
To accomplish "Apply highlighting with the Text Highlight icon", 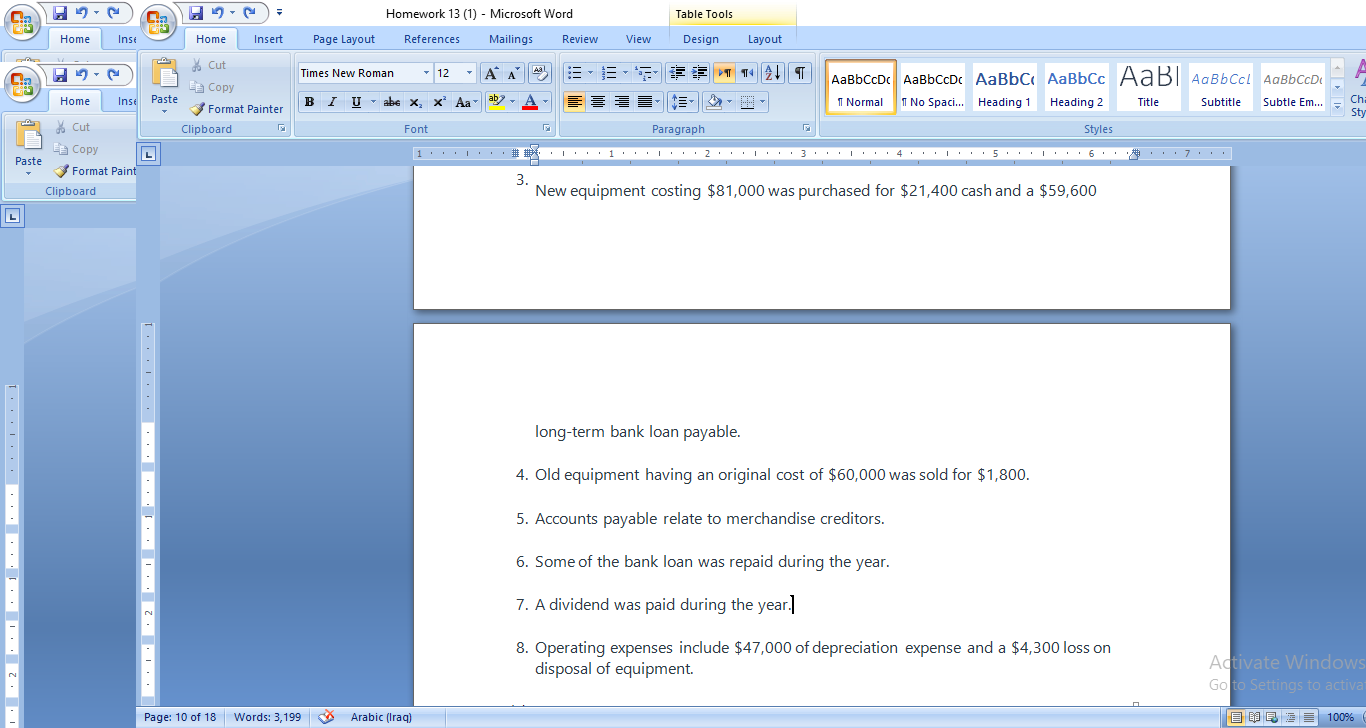I will [494, 101].
